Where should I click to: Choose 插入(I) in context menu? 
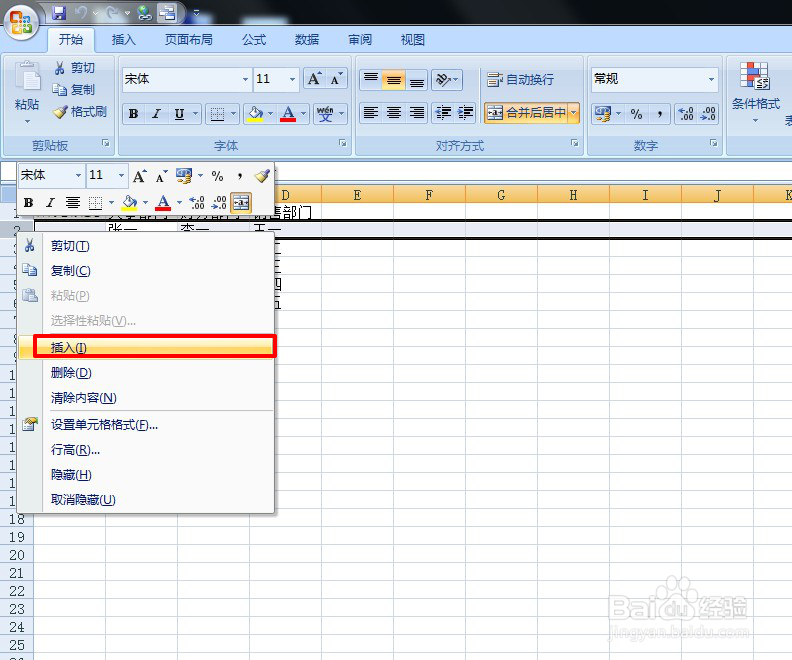146,347
